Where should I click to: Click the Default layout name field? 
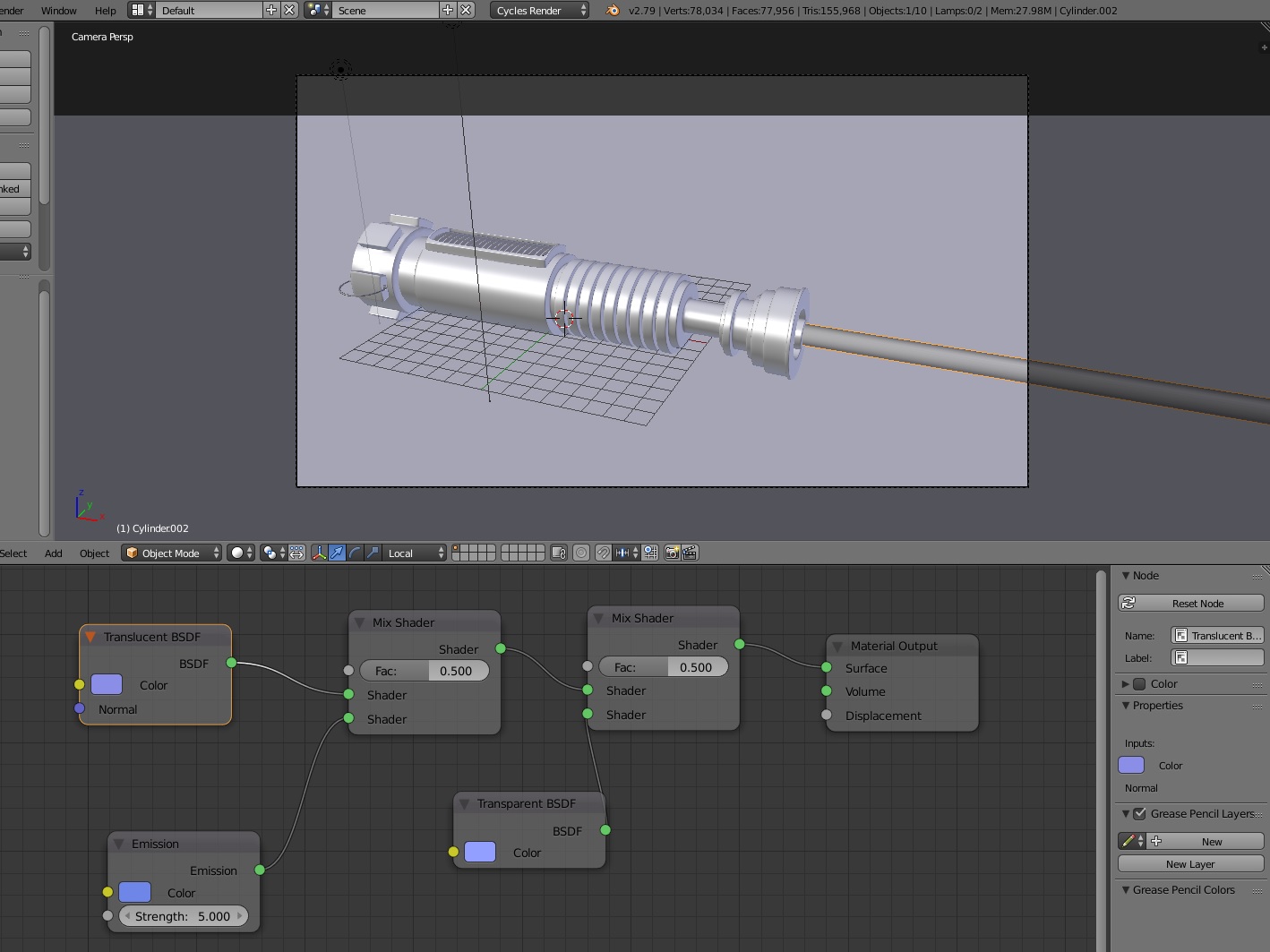point(210,10)
